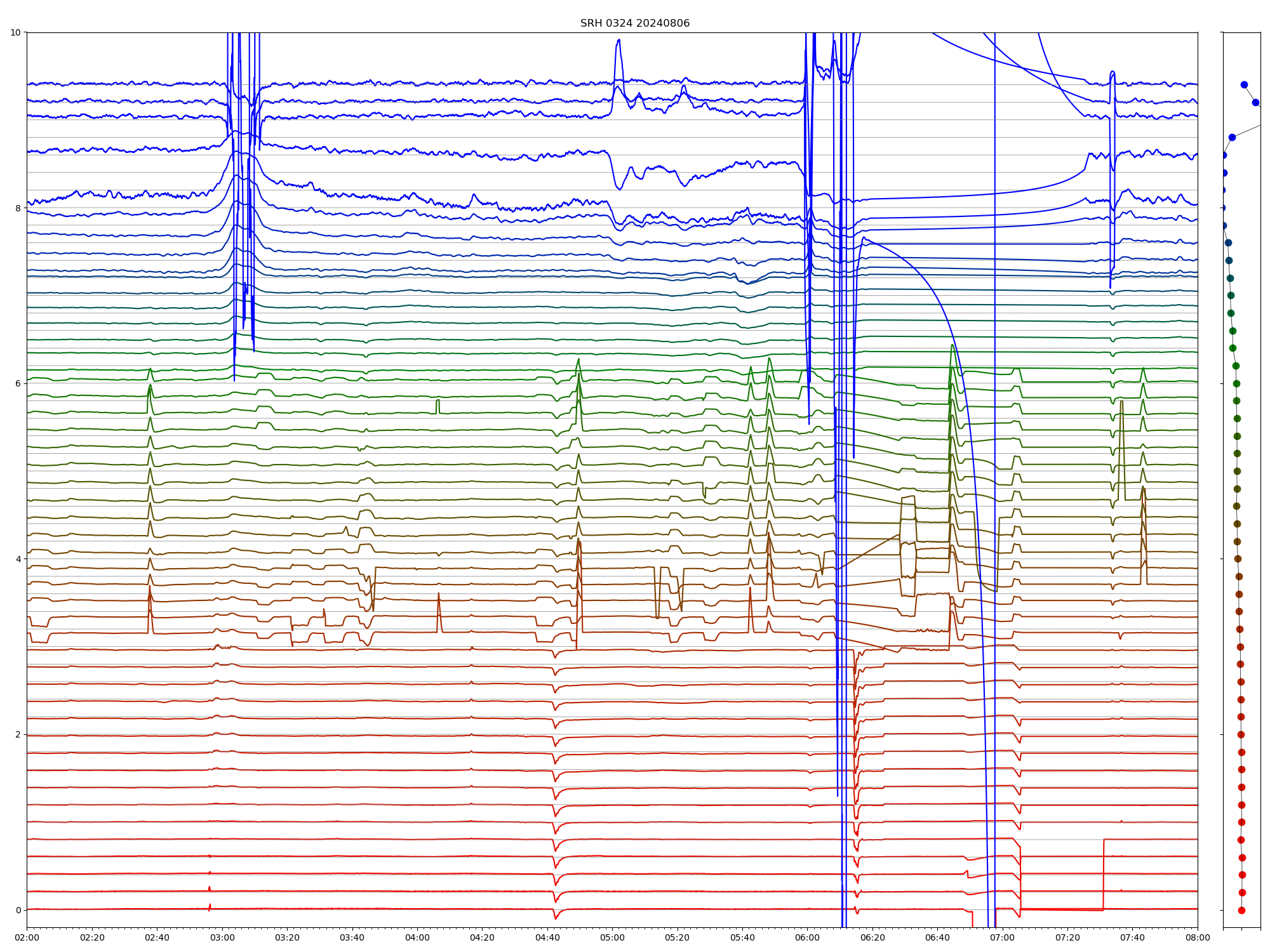
Task: Click the y-axis label 10
Action: click(15, 32)
